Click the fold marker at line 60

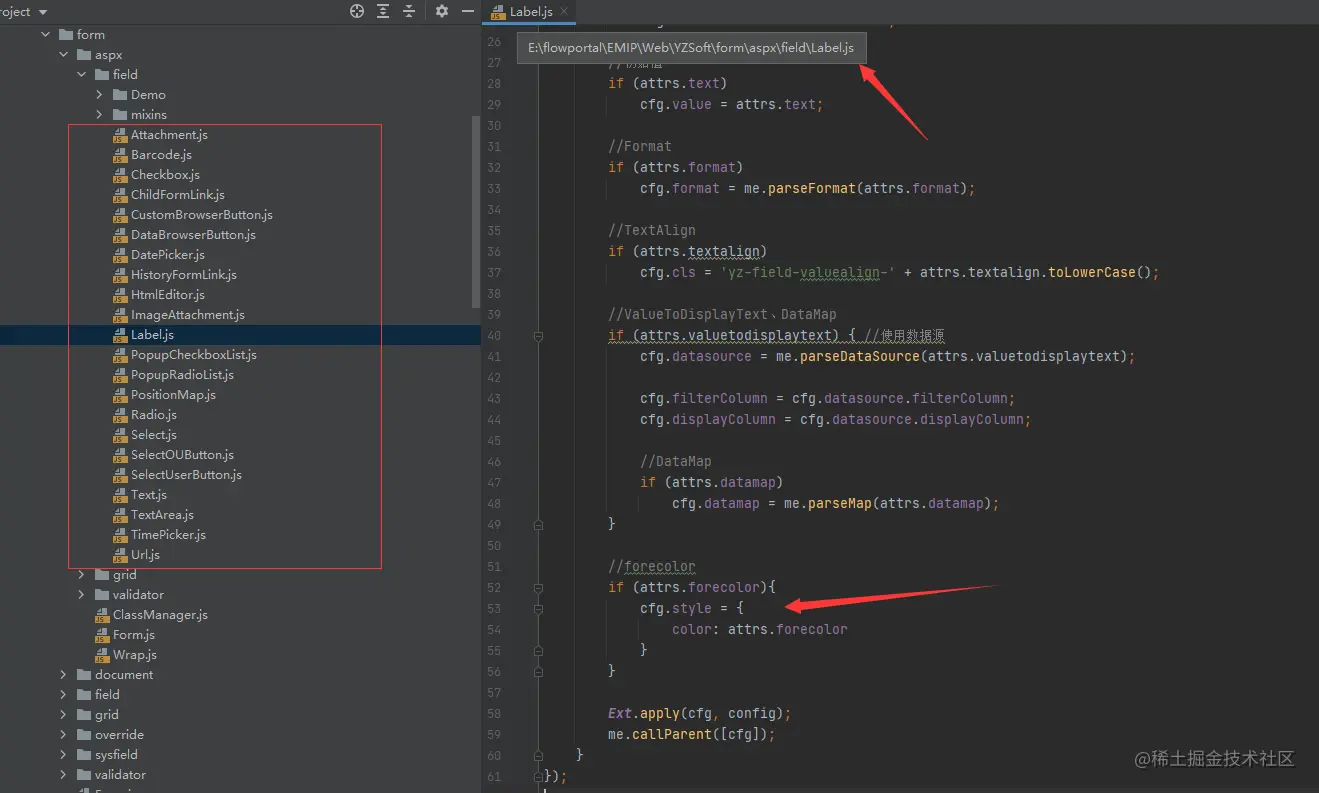coord(538,755)
